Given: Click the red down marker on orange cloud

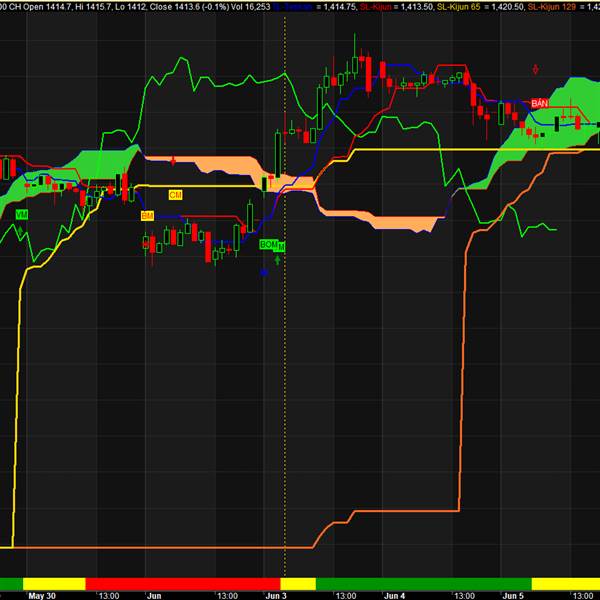Looking at the screenshot, I should [173, 161].
